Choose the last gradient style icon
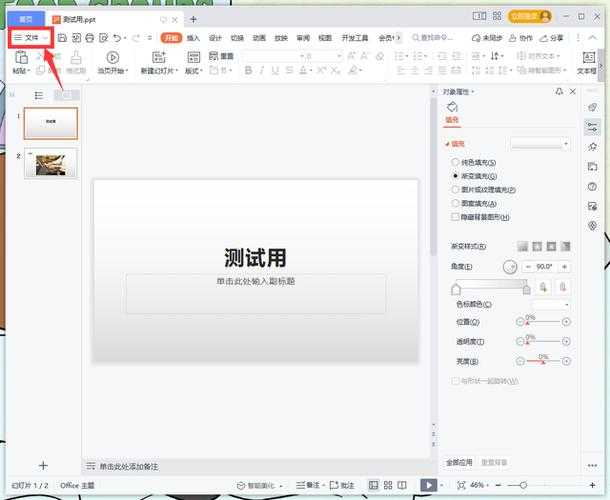The image size is (610, 500). click(565, 246)
